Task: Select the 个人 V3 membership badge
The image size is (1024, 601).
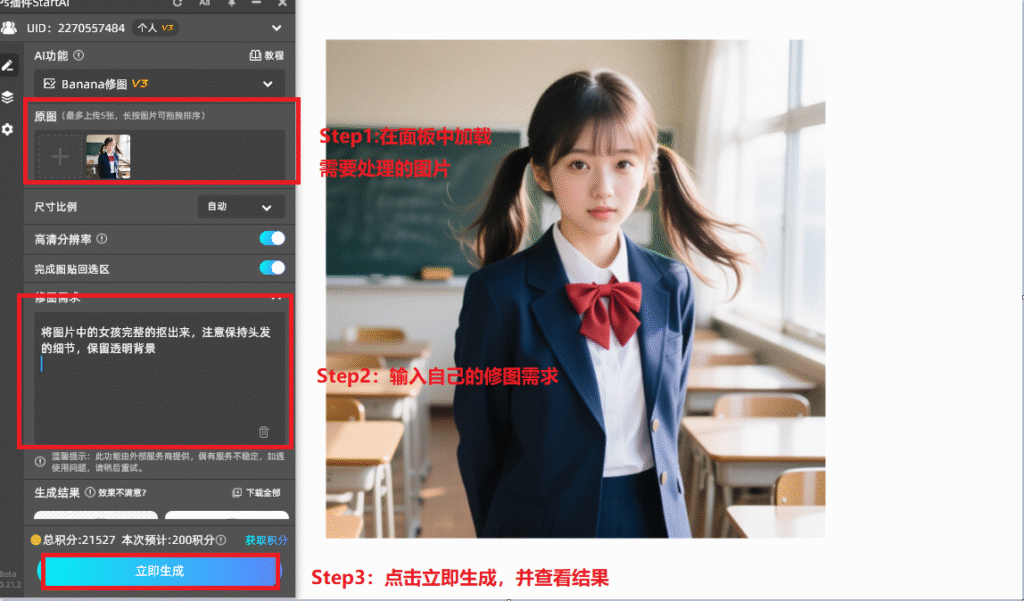Action: pos(156,28)
